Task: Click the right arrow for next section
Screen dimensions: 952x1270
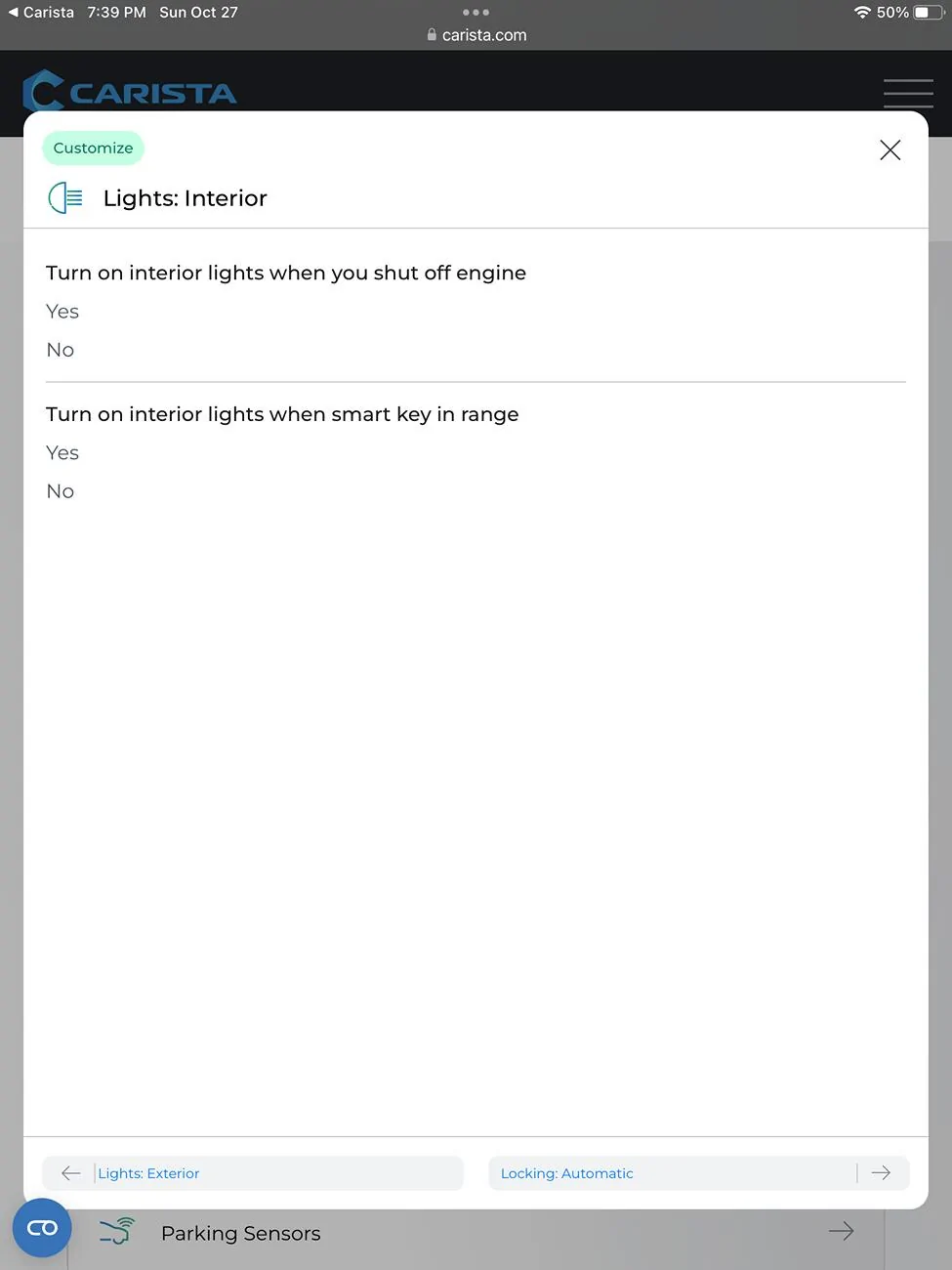Action: pyautogui.click(x=881, y=1173)
